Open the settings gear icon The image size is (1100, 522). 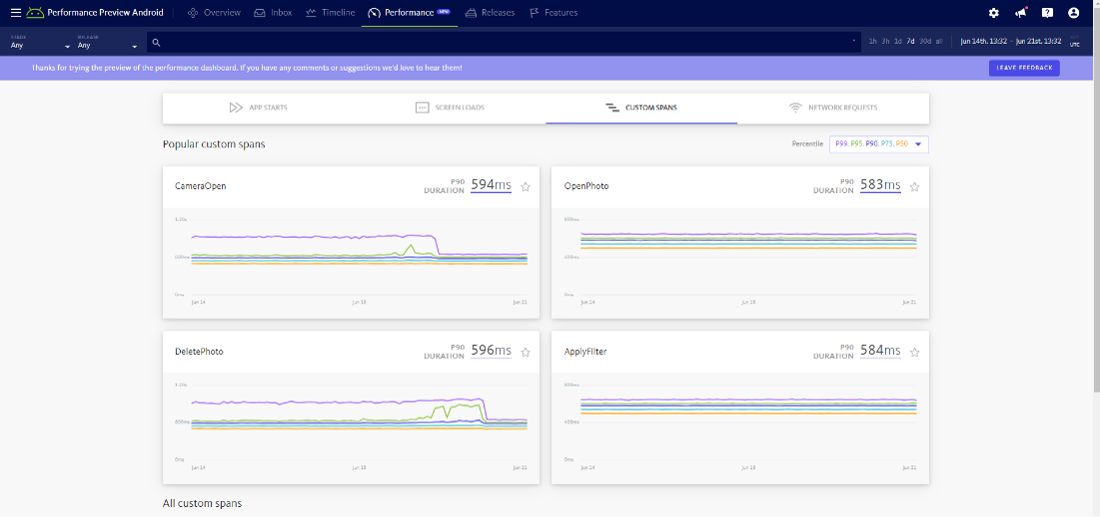[993, 13]
